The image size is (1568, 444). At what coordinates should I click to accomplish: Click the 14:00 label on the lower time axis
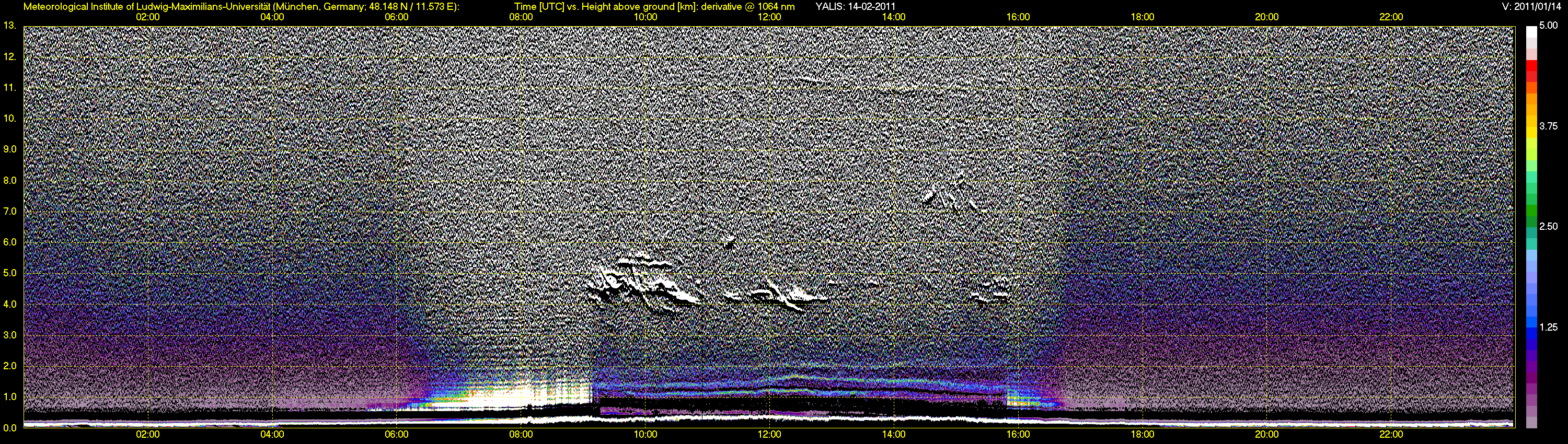[894, 435]
